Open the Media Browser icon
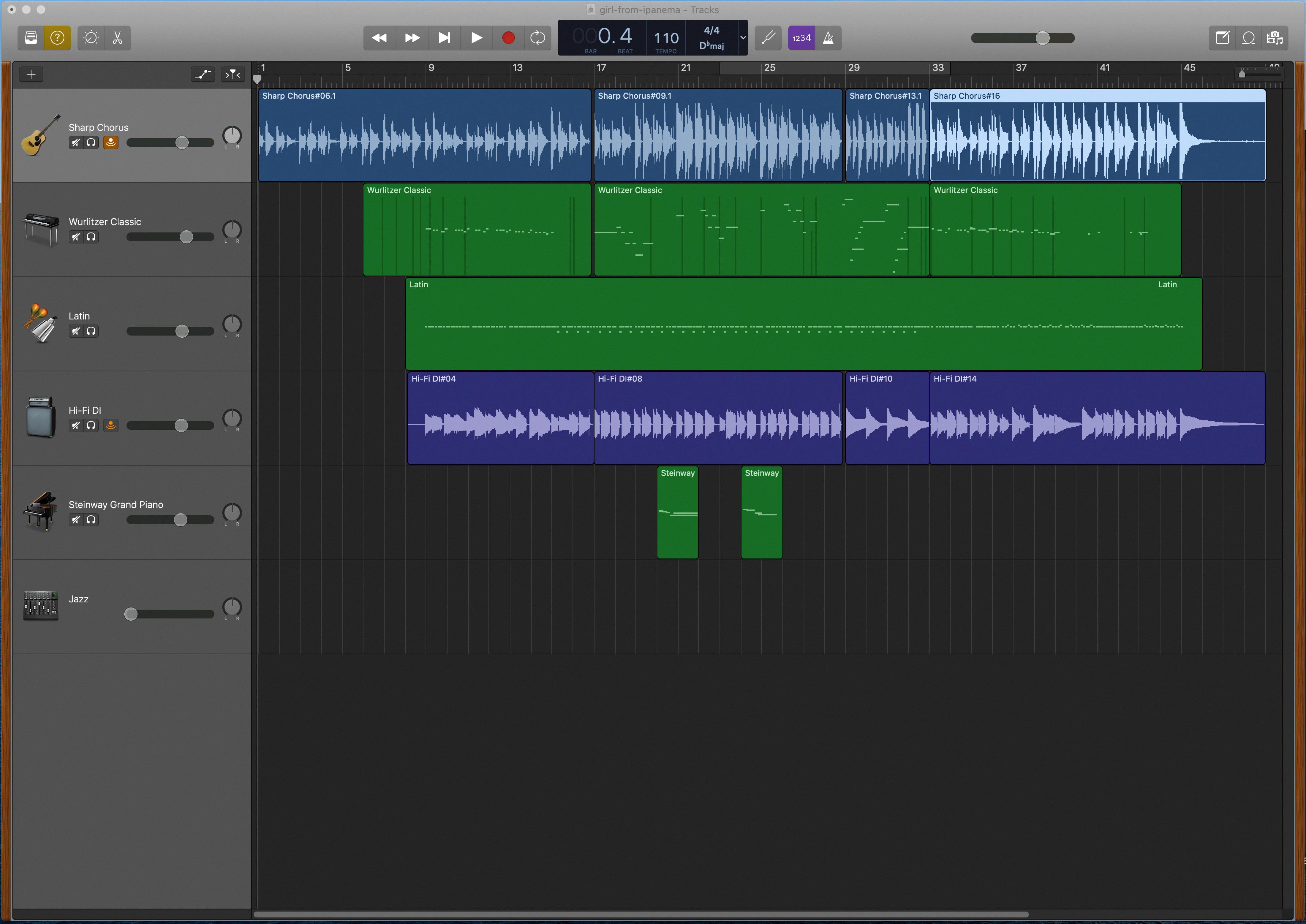The image size is (1306, 924). point(1275,38)
